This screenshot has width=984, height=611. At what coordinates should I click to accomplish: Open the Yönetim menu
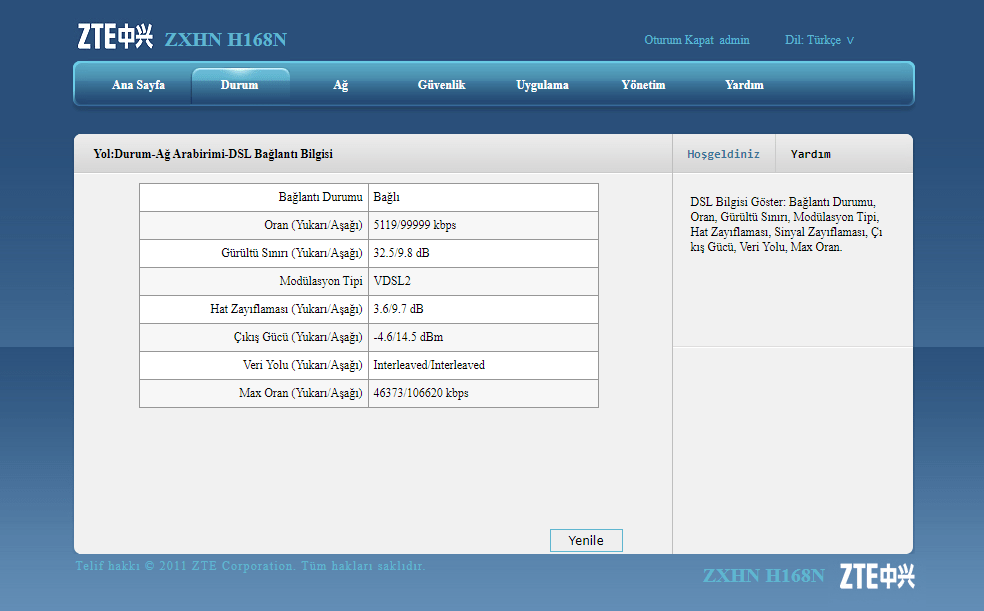(x=643, y=85)
